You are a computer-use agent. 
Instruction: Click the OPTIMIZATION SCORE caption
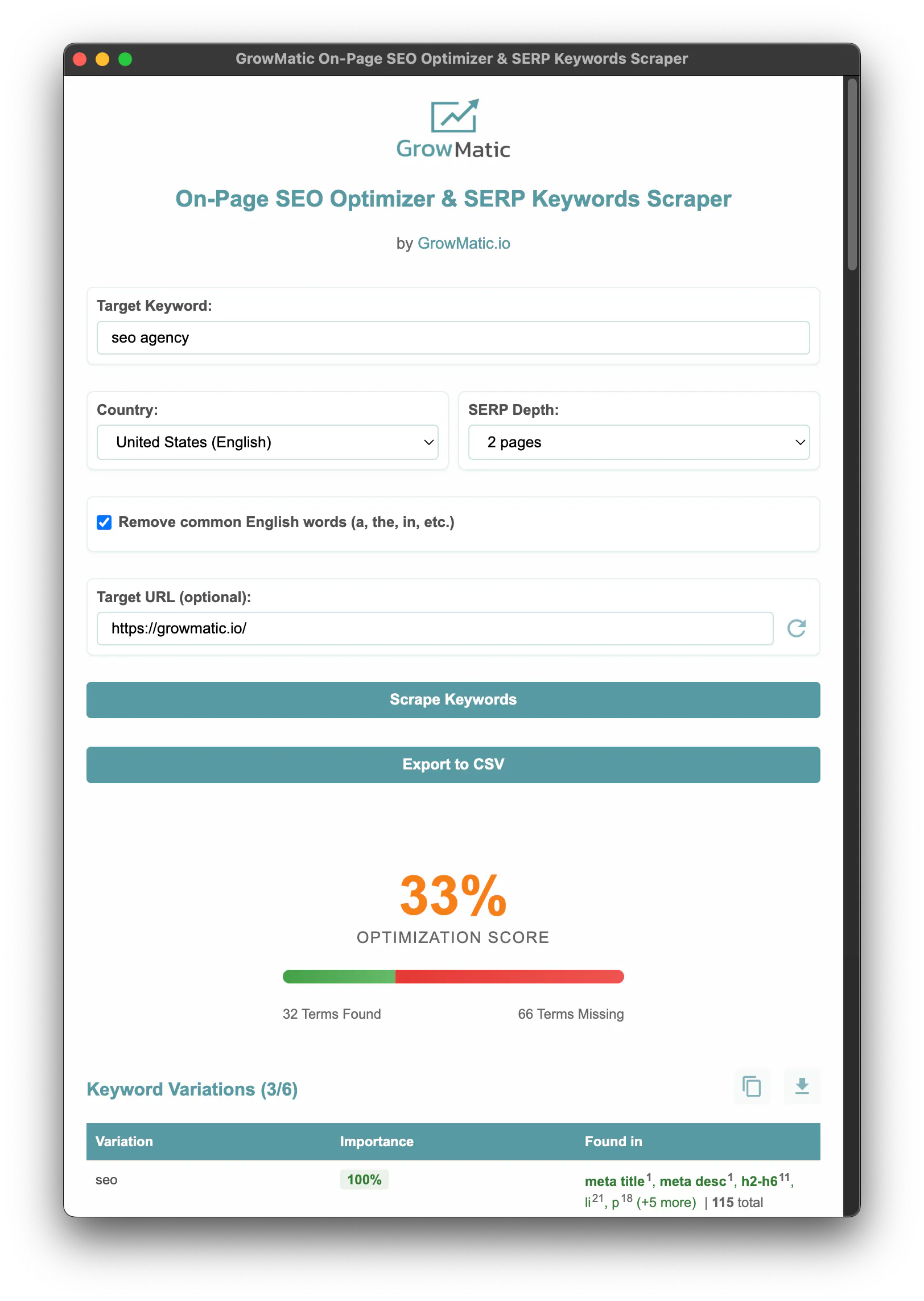tap(453, 938)
